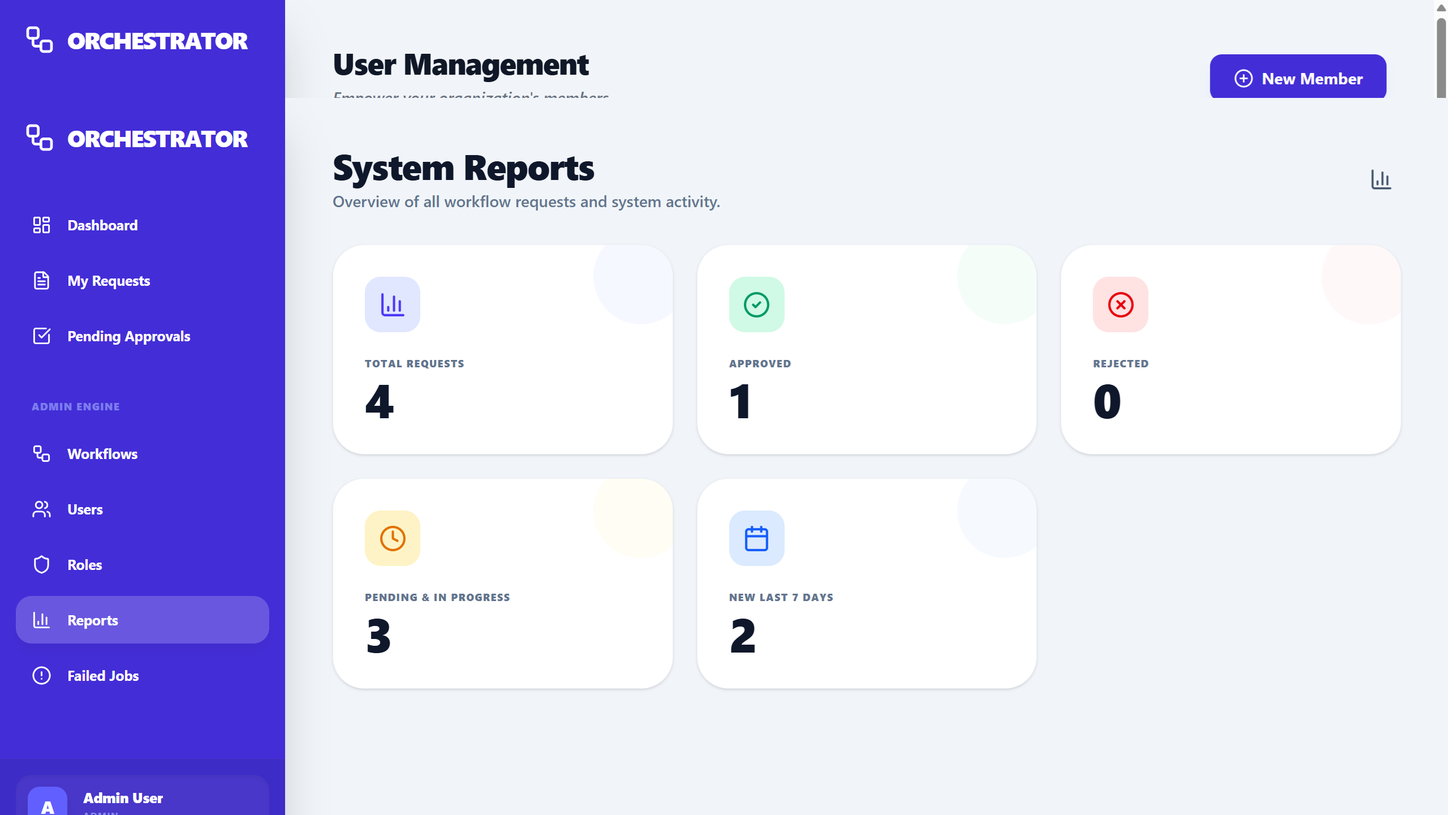
Task: Open the Admin User profile card
Action: [143, 799]
